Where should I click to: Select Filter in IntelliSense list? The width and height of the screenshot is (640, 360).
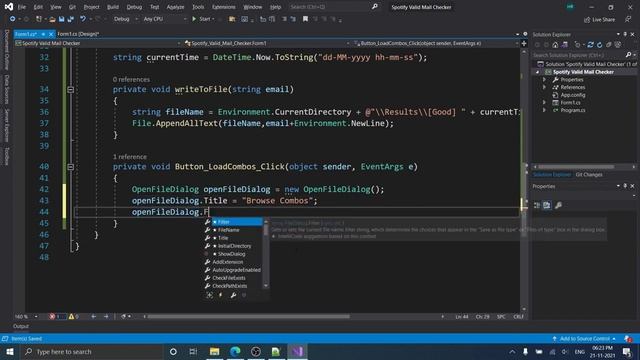(x=233, y=222)
